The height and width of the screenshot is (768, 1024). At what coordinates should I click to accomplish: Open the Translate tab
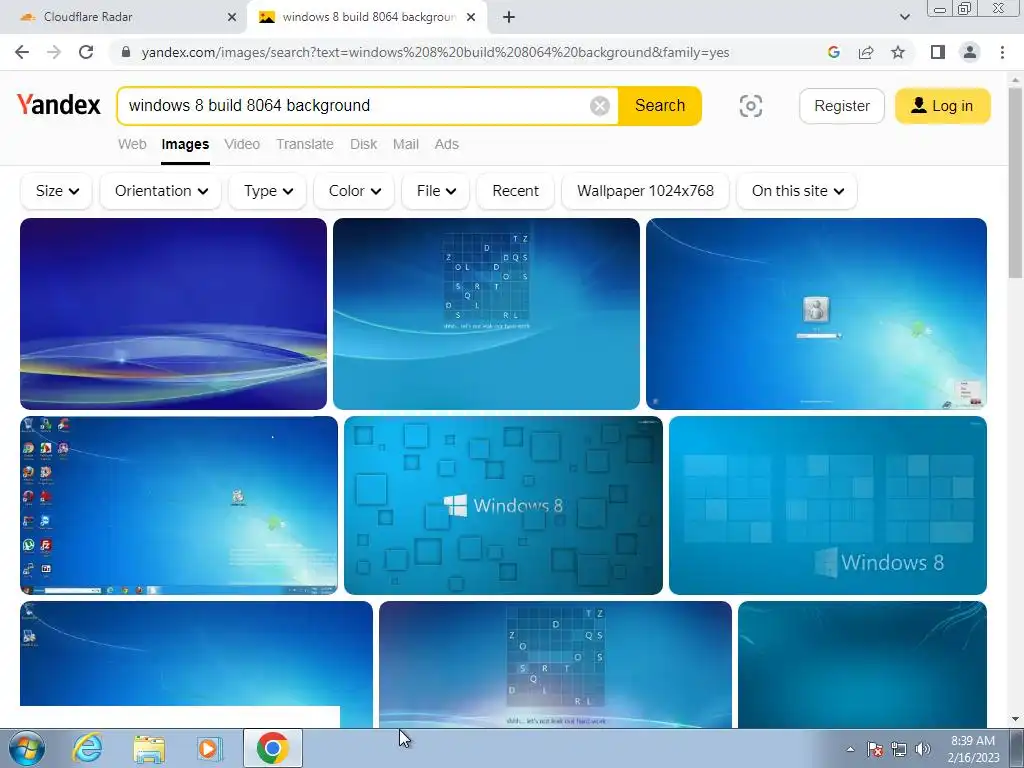point(305,144)
